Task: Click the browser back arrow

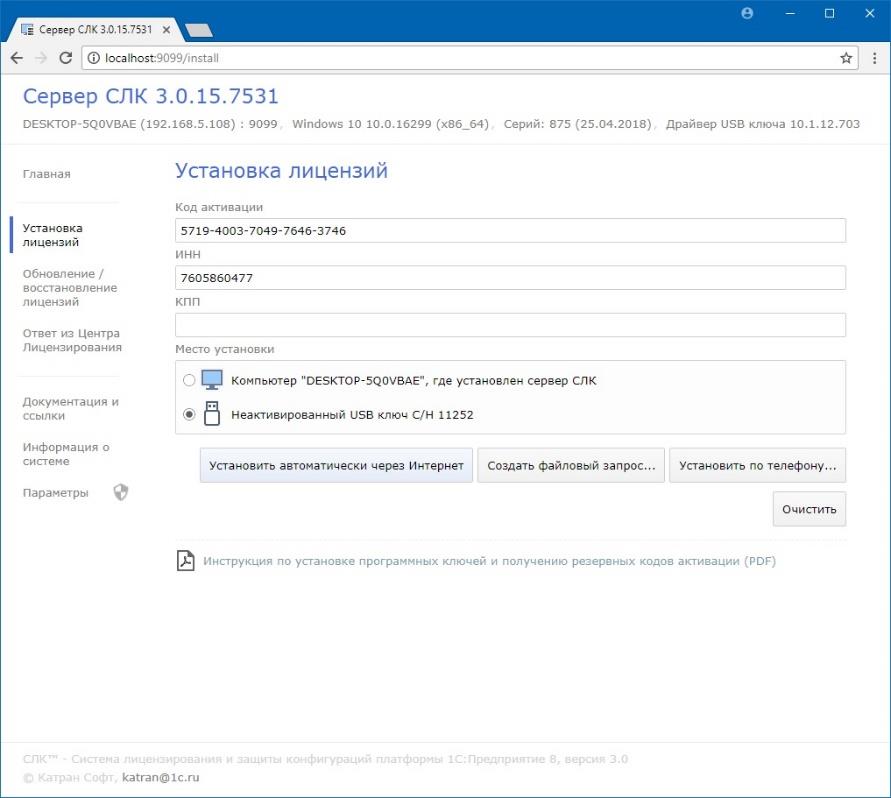Action: point(16,58)
